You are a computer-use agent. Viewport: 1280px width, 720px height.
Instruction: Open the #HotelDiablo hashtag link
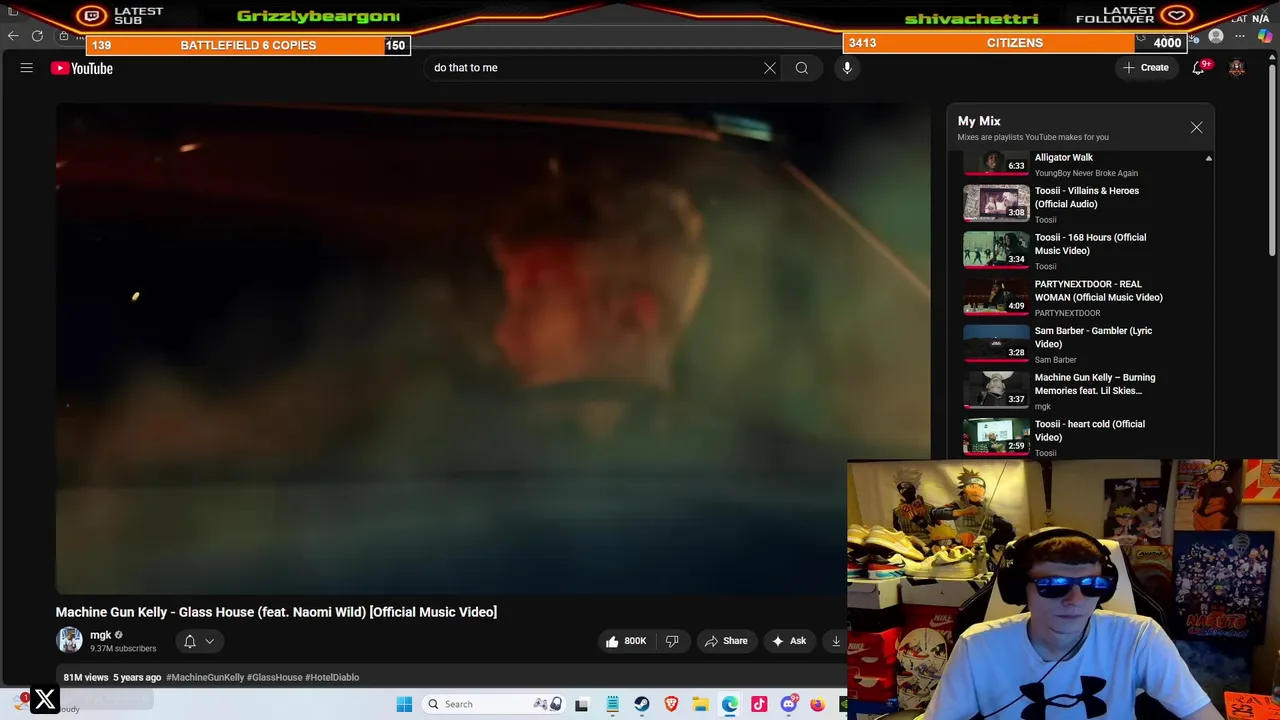tap(332, 677)
